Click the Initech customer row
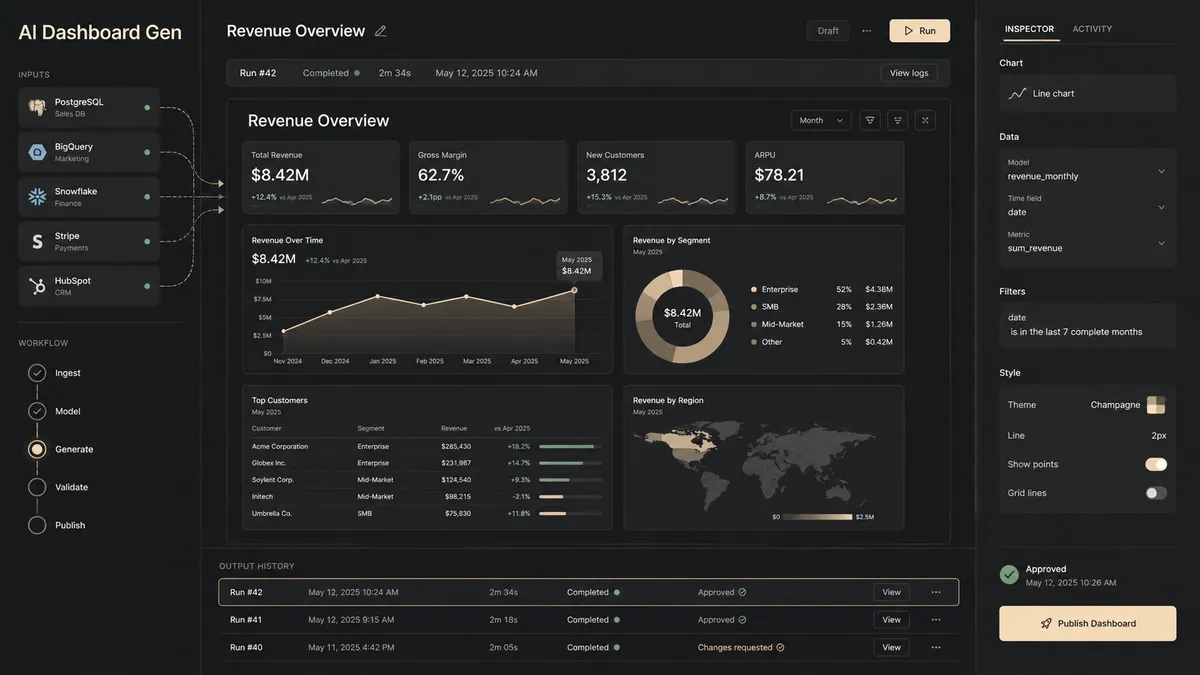The image size is (1200, 675). 427,496
